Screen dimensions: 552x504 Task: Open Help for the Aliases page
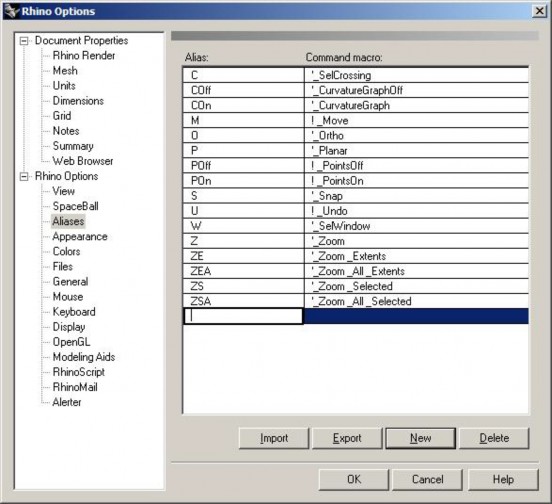click(x=503, y=479)
